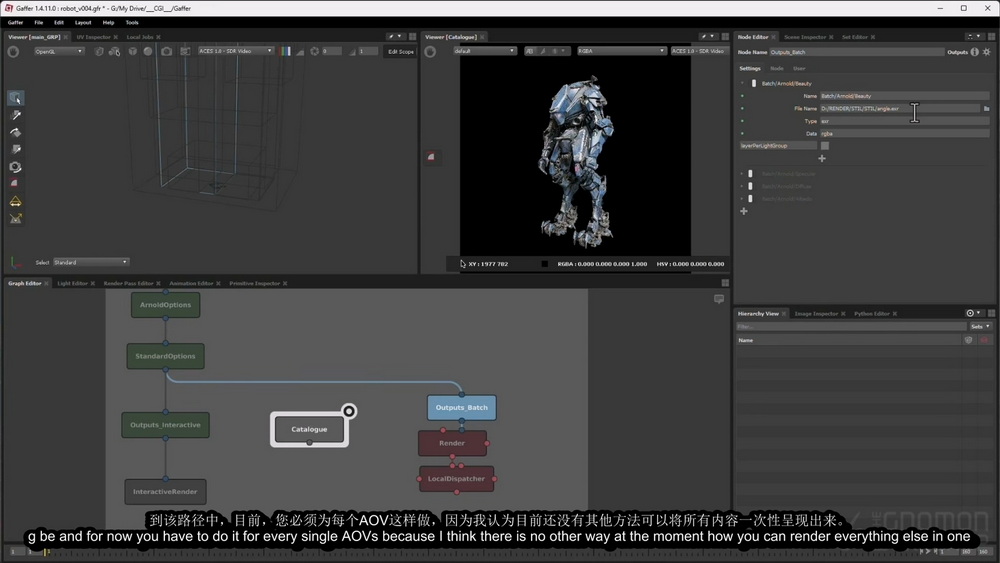Open the Sets dropdown in Hierarchy View
Viewport: 1000px width, 563px height.
(980, 326)
